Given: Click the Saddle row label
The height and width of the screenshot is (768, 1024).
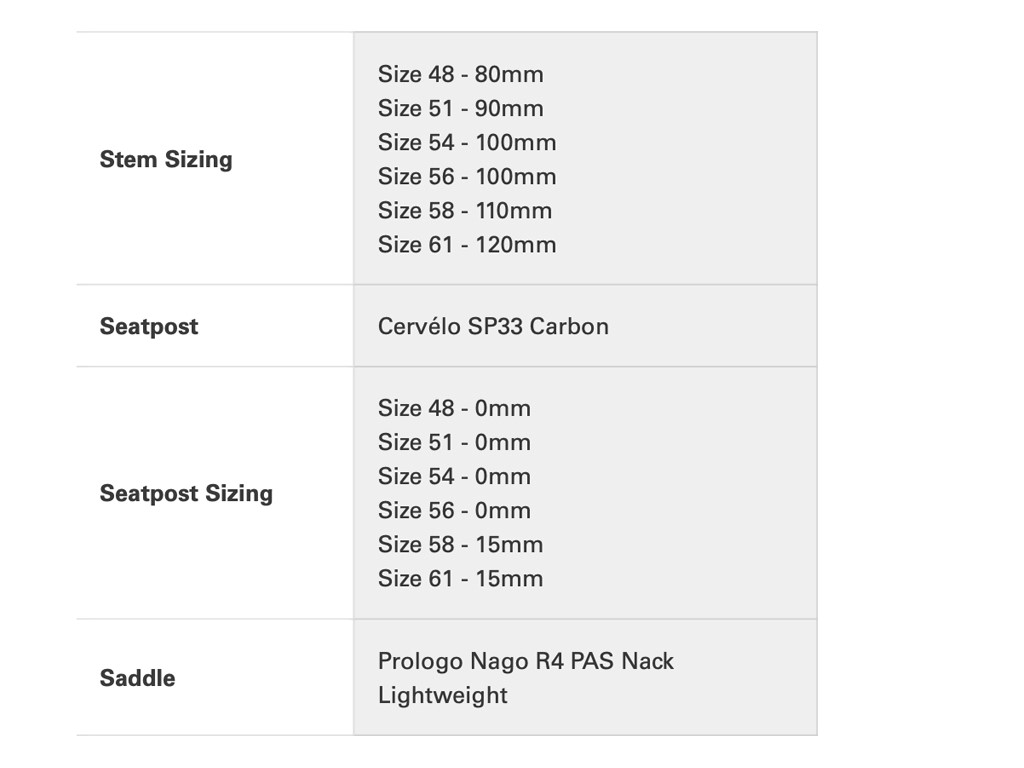Looking at the screenshot, I should click(137, 679).
